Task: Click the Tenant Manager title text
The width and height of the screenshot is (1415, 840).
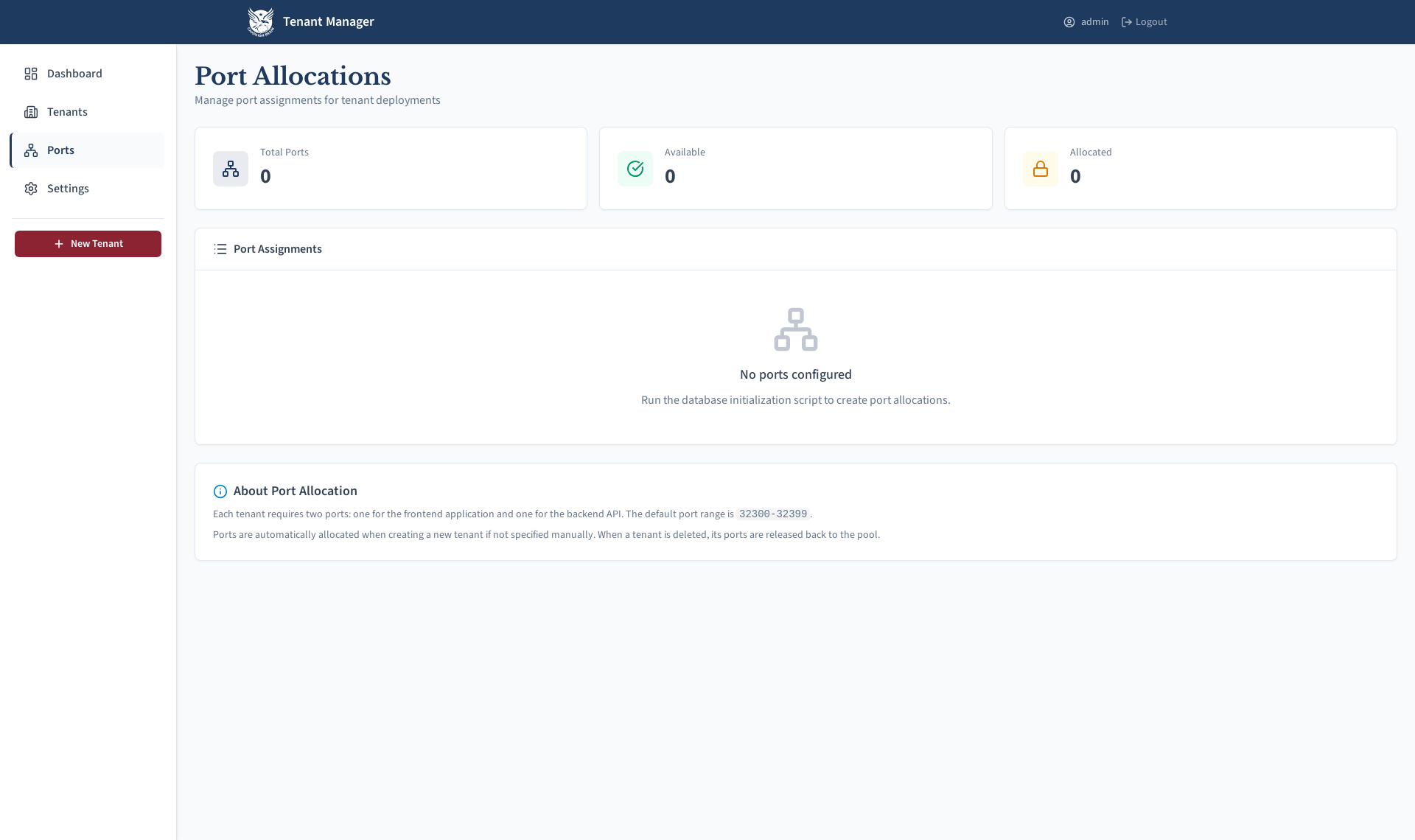Action: 329,22
